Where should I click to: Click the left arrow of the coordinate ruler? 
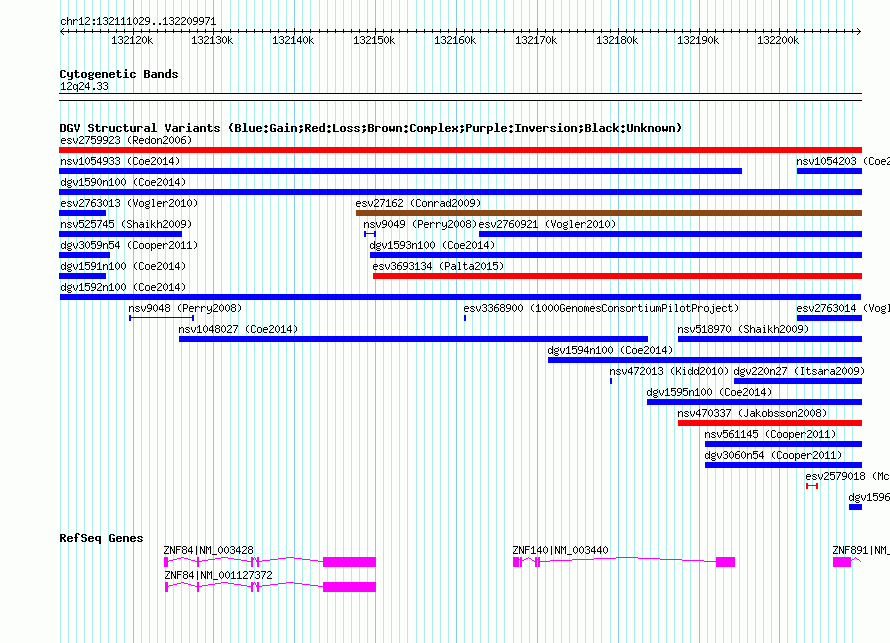click(62, 31)
